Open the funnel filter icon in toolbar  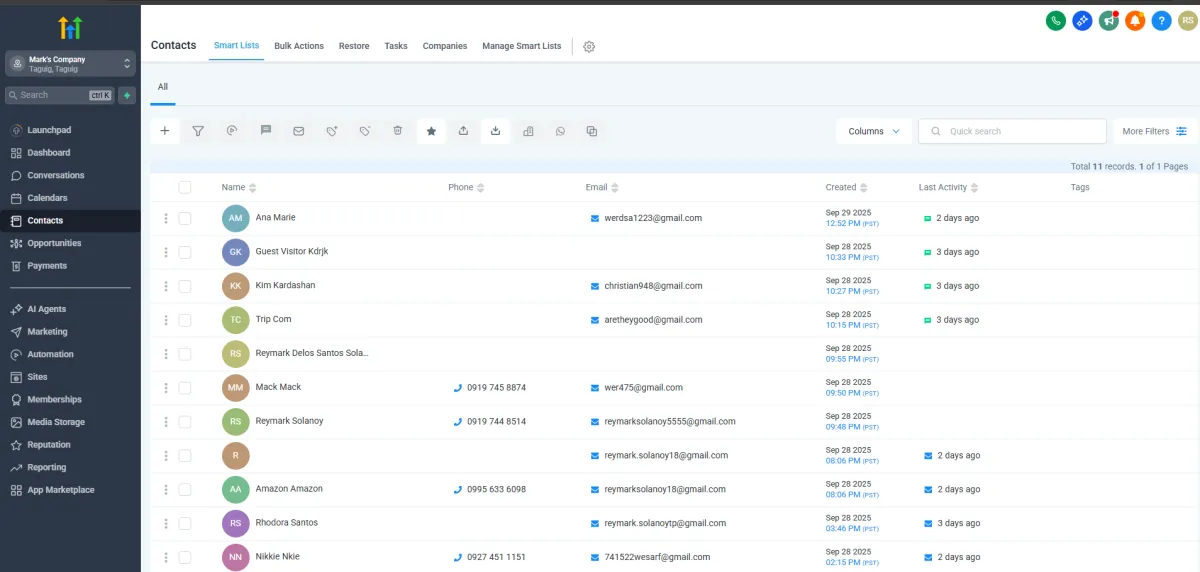198,131
